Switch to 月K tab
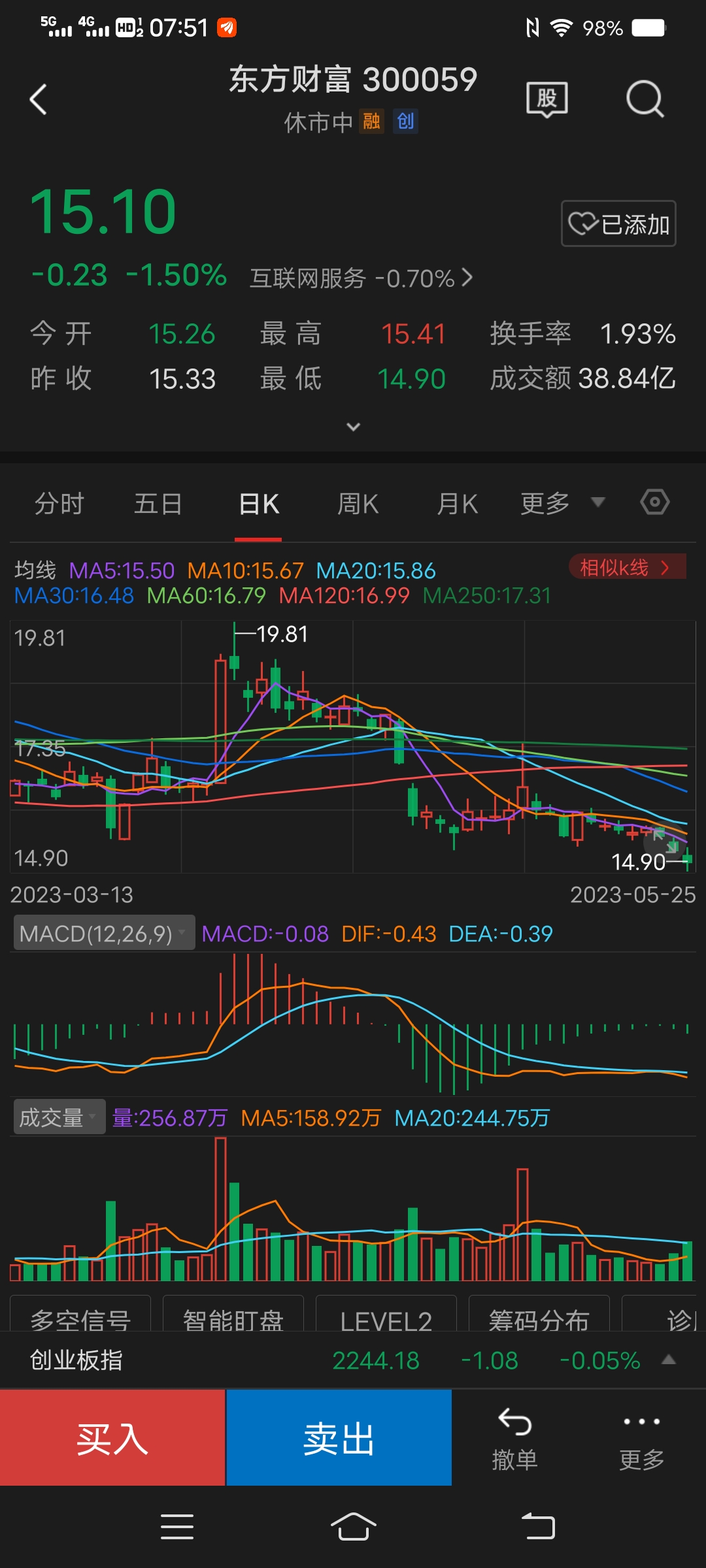The height and width of the screenshot is (1568, 706). (458, 504)
